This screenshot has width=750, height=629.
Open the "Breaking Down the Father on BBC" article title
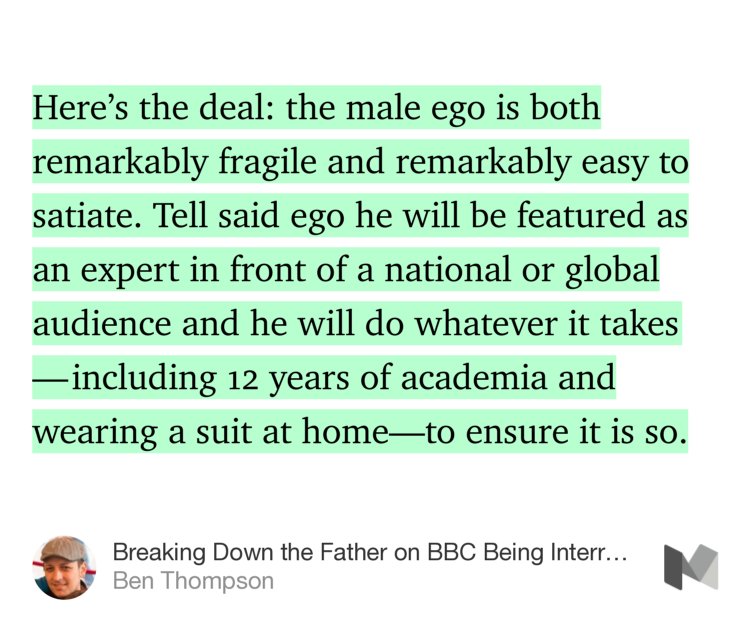tap(370, 553)
